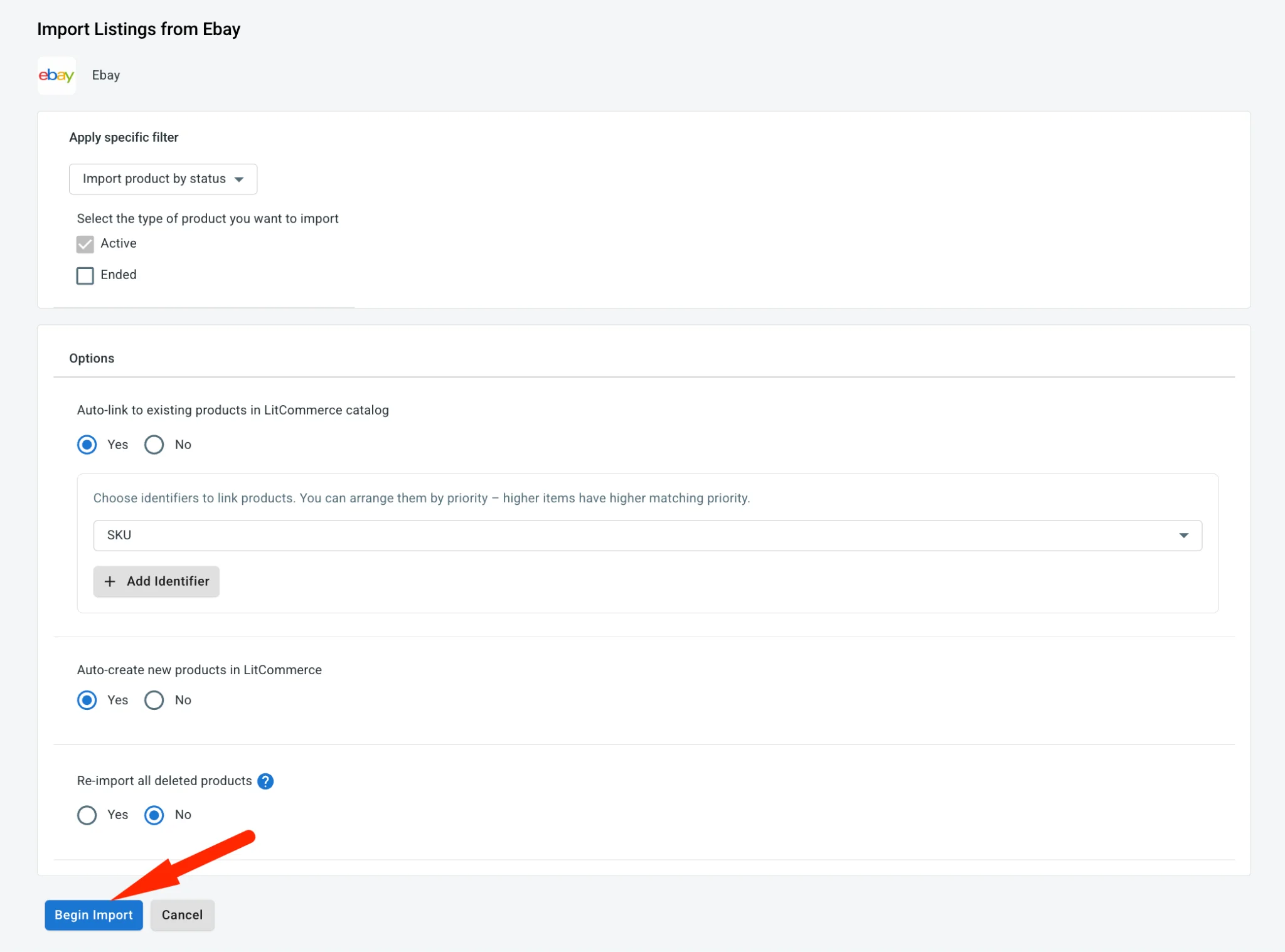Click the Import Listings from Ebay heading

pyautogui.click(x=139, y=29)
